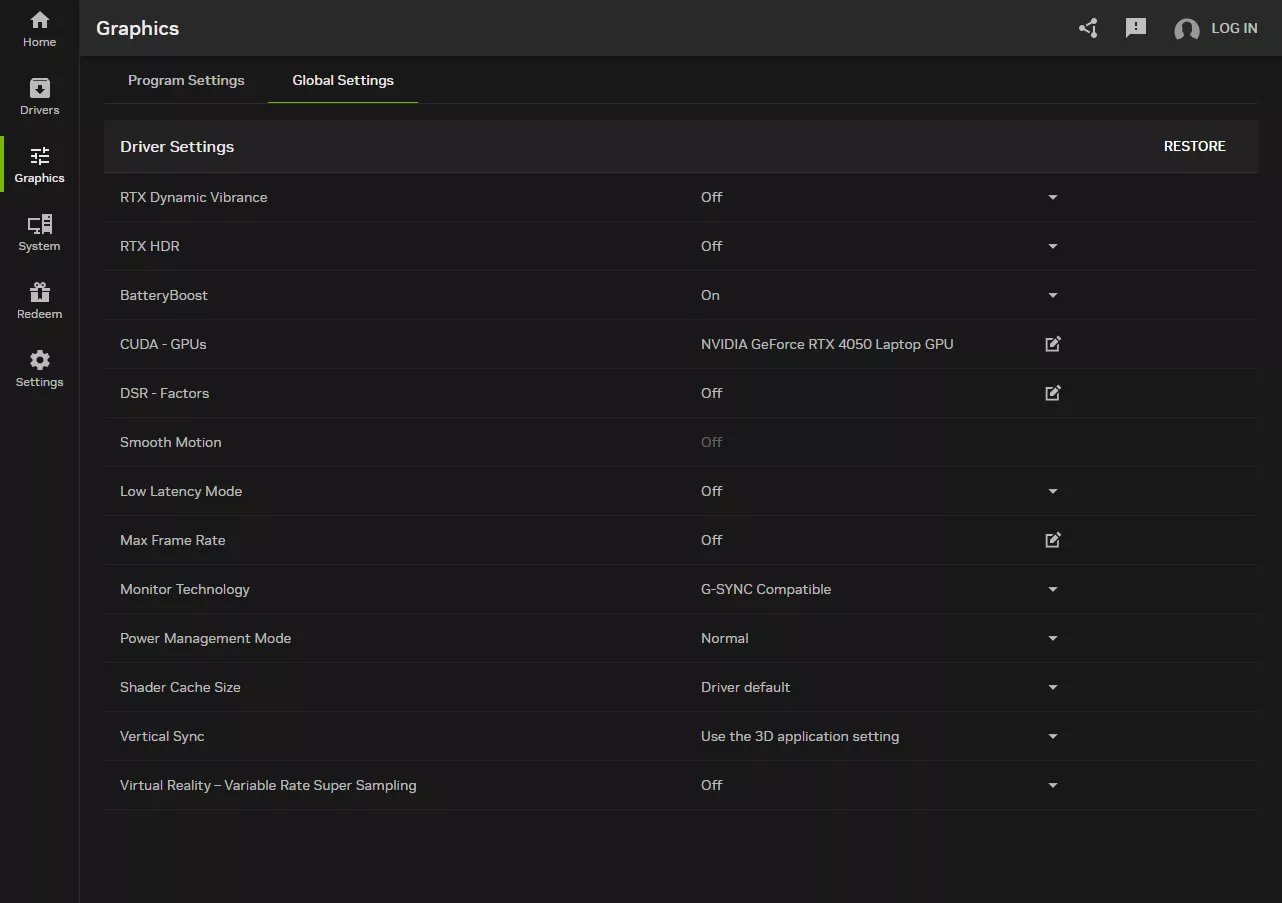This screenshot has height=903, width=1282.
Task: Go to the Home sidebar icon
Action: (x=39, y=29)
